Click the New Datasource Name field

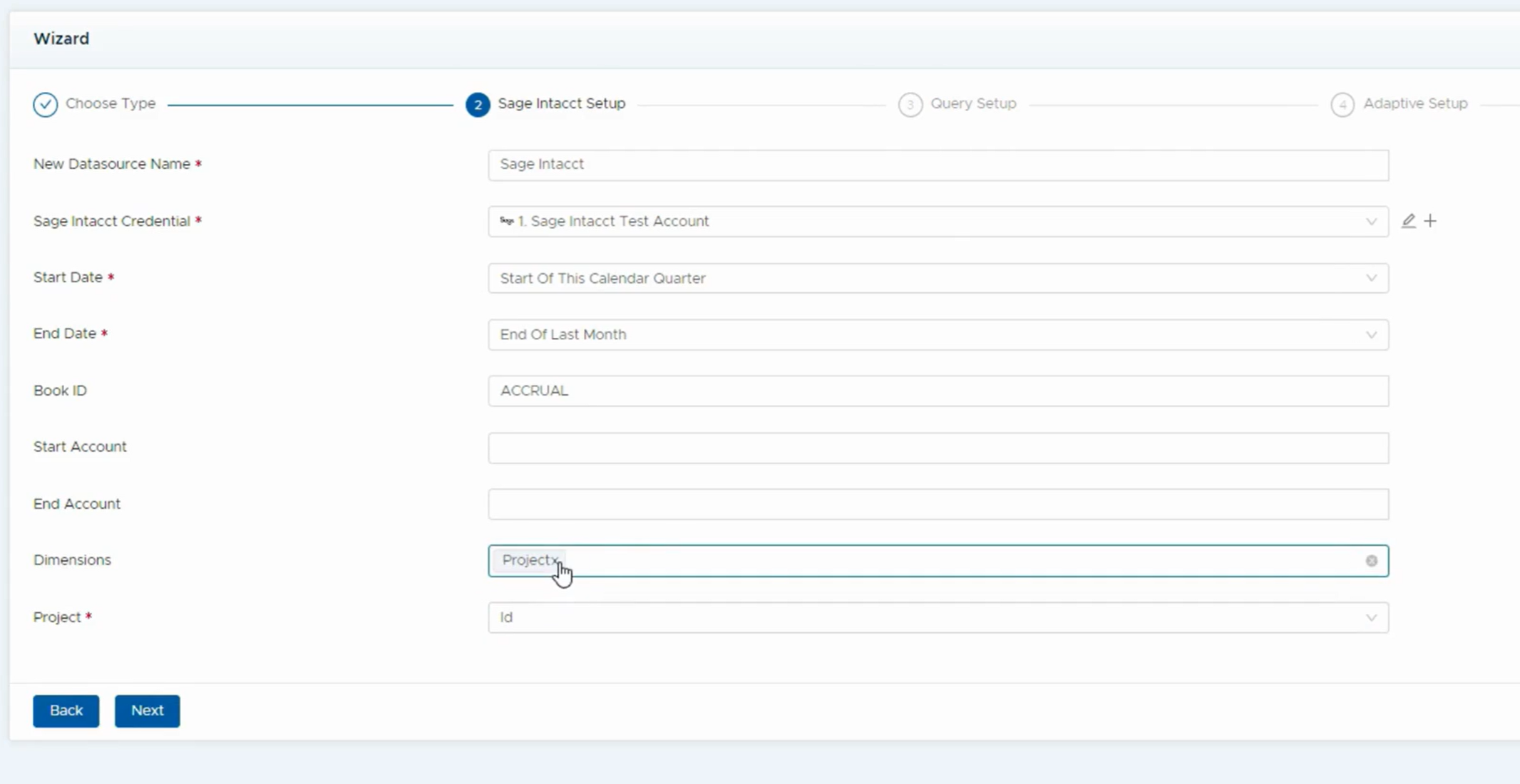938,165
